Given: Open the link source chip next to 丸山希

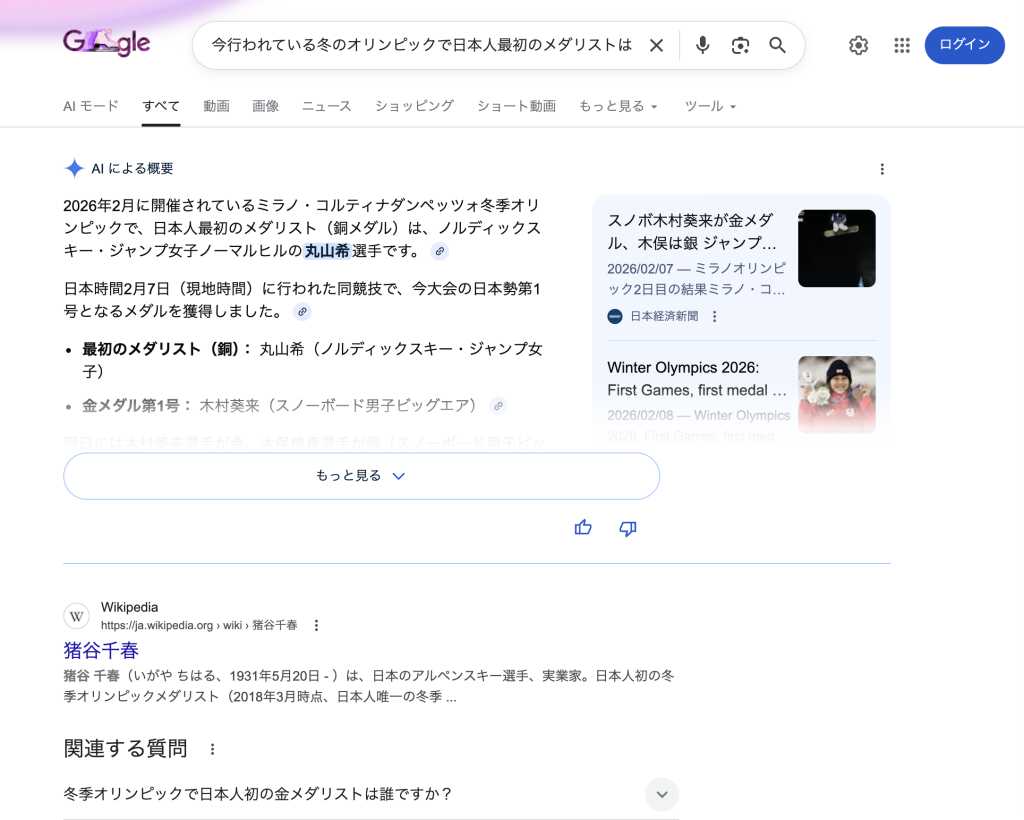Looking at the screenshot, I should click(x=439, y=252).
